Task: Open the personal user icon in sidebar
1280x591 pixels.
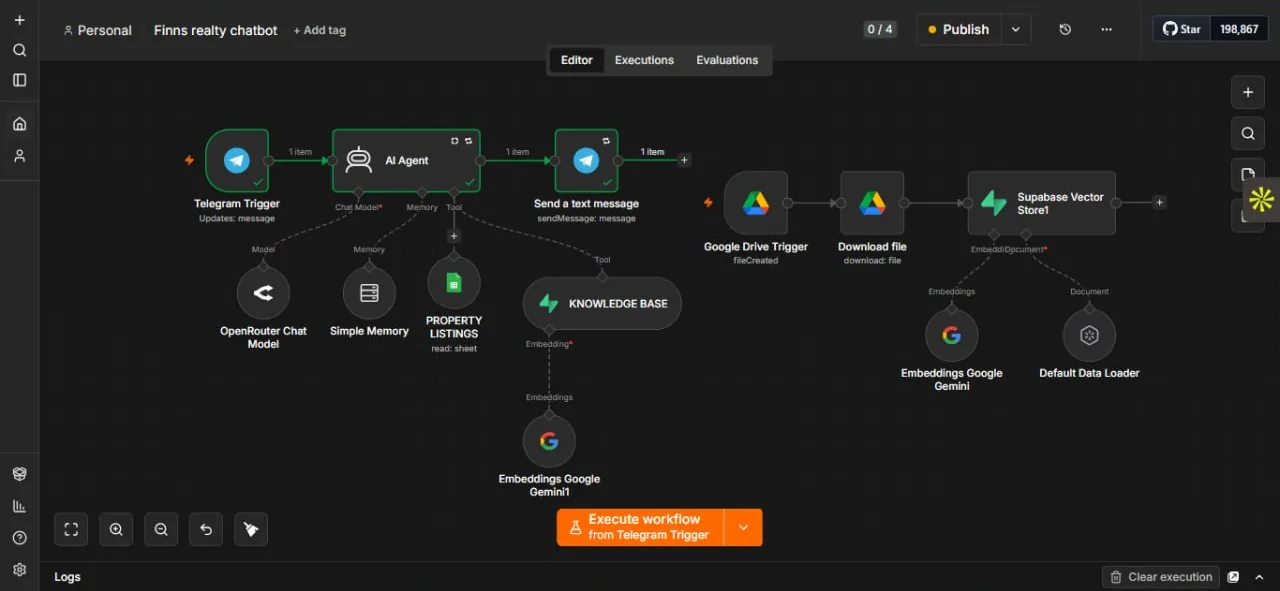Action: [19, 156]
